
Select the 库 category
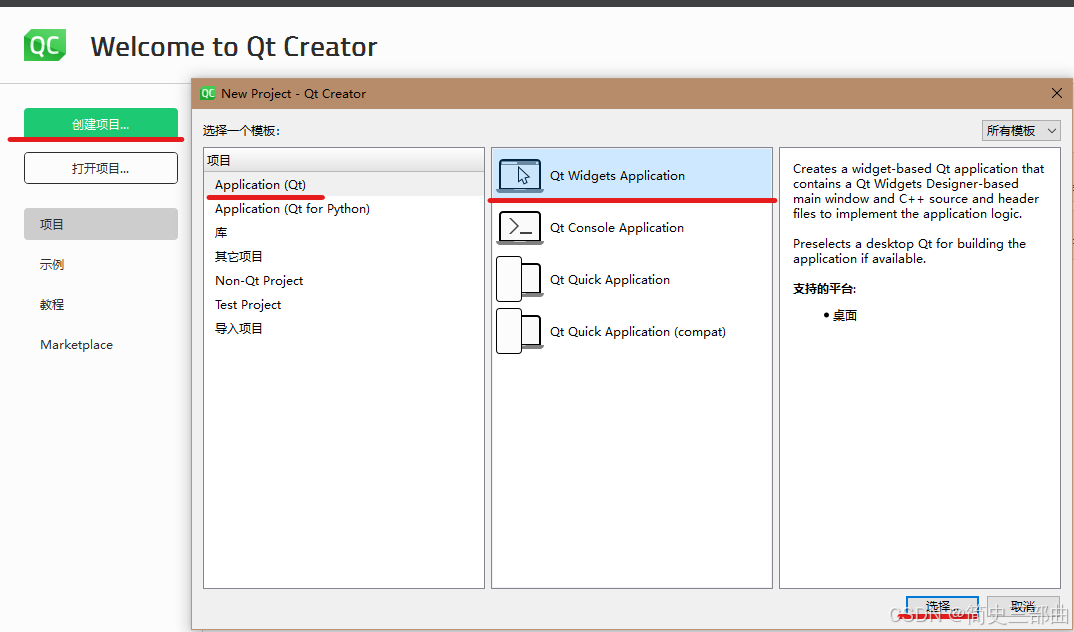coord(344,233)
